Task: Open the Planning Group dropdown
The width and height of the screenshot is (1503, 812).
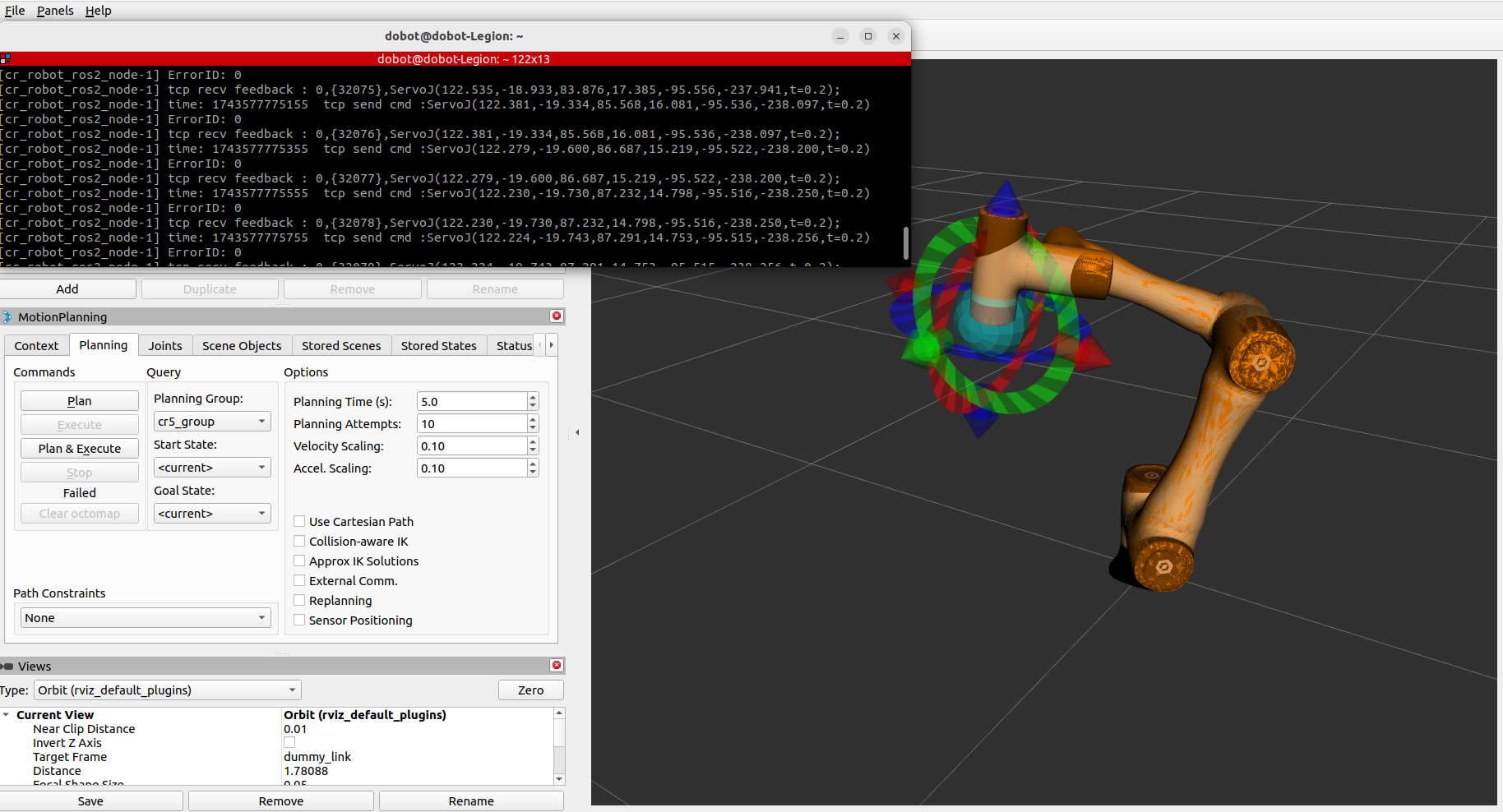Action: point(212,422)
